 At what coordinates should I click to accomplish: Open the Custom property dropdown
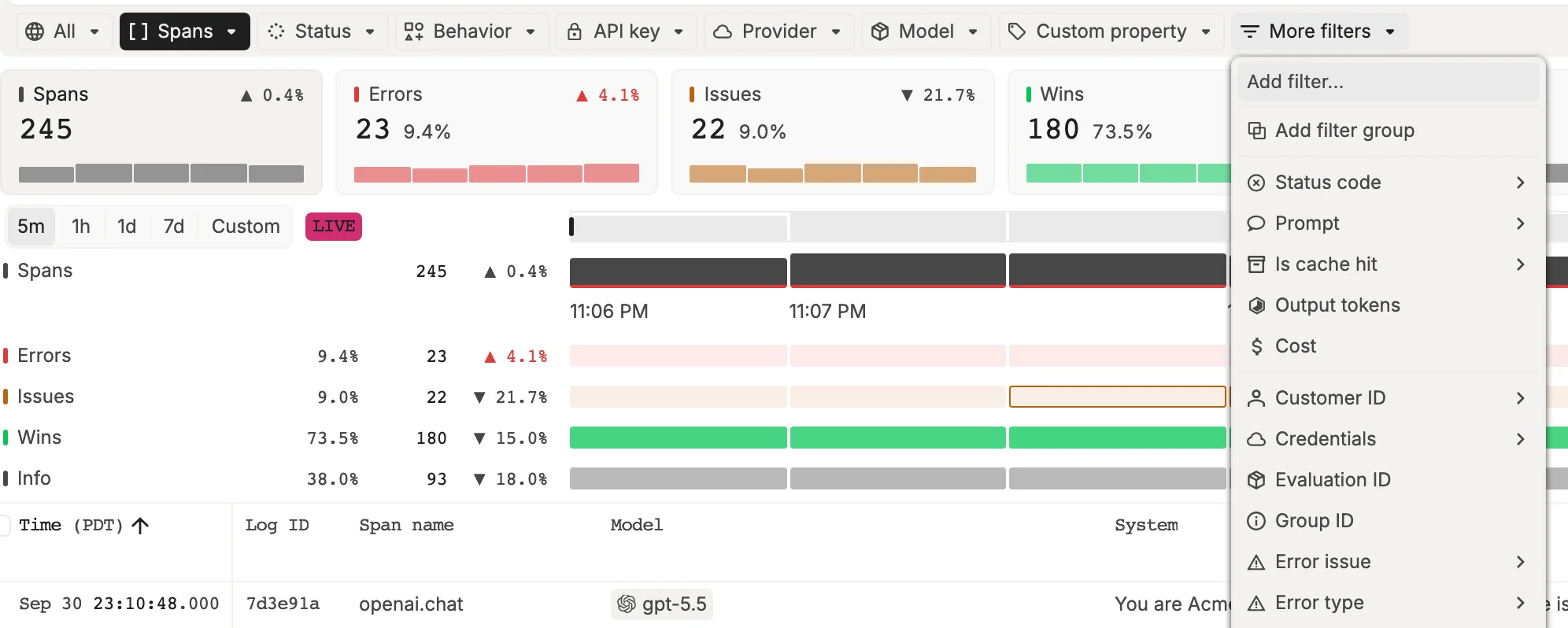[1111, 31]
